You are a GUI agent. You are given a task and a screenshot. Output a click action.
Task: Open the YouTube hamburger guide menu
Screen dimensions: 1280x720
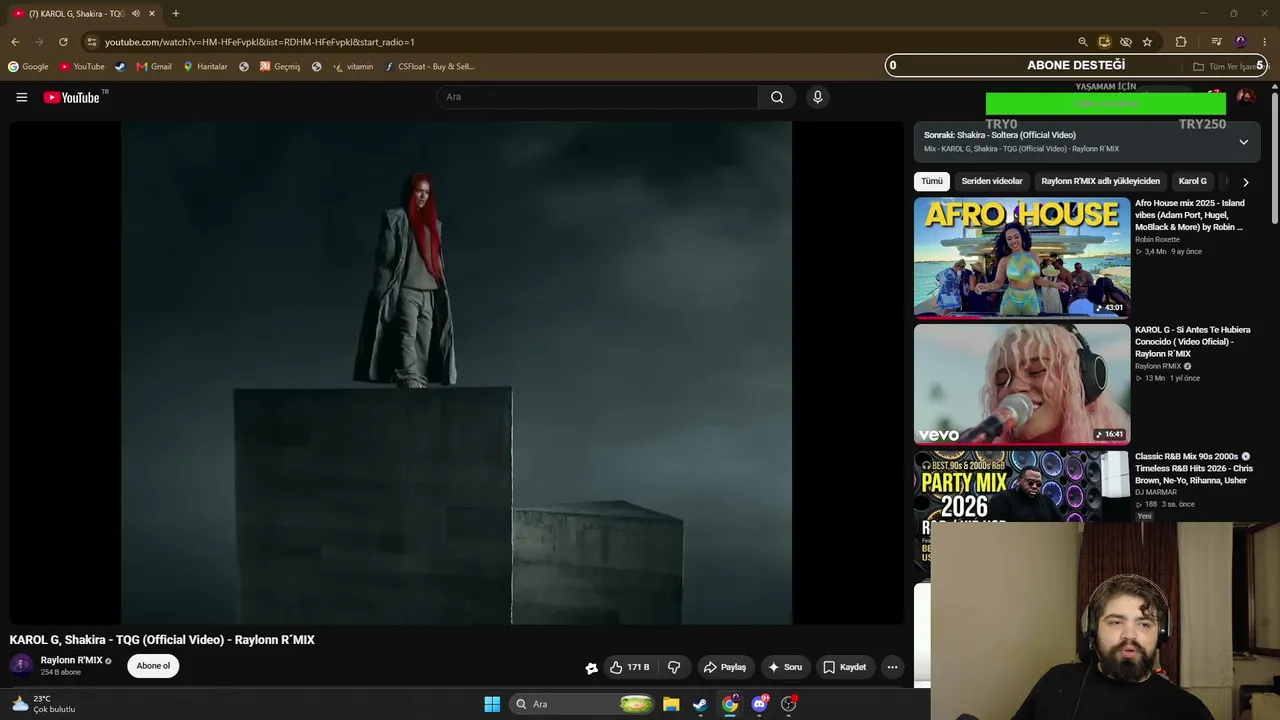click(x=21, y=97)
